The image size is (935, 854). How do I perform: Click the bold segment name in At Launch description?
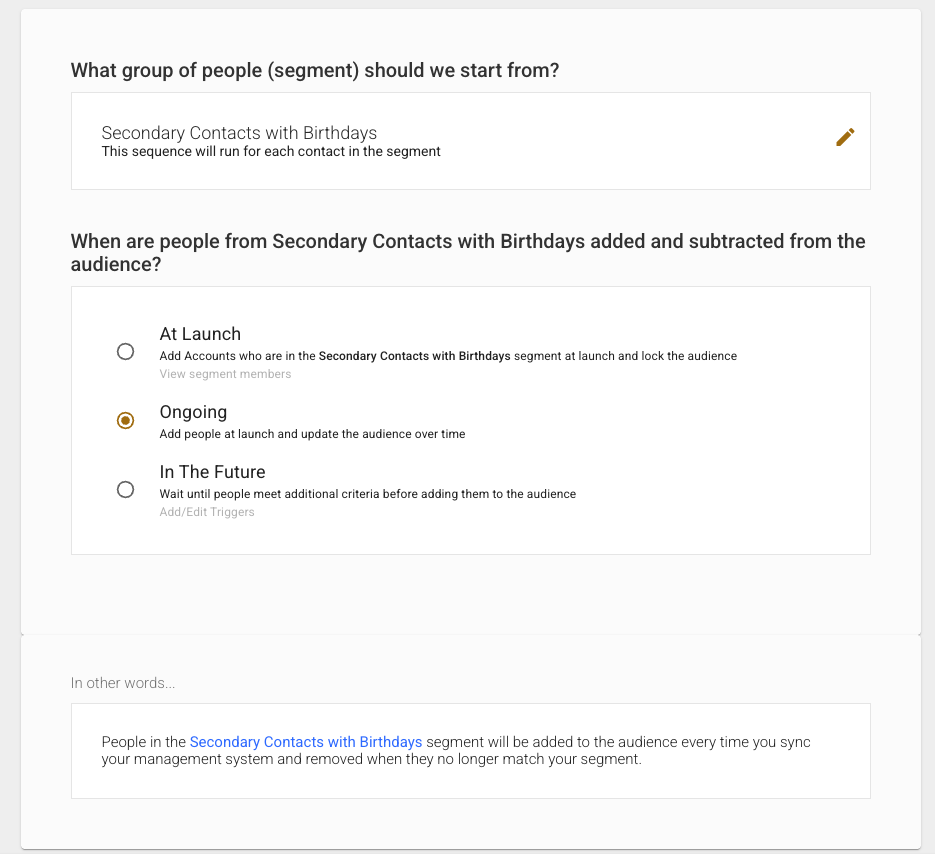414,356
